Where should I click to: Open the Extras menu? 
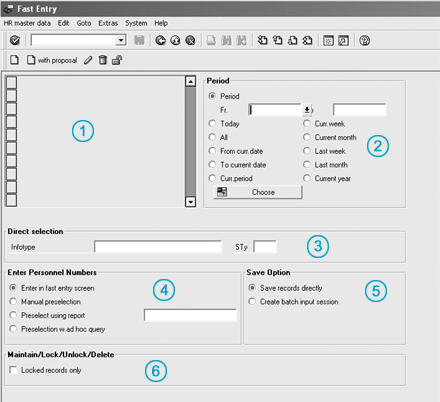[108, 23]
